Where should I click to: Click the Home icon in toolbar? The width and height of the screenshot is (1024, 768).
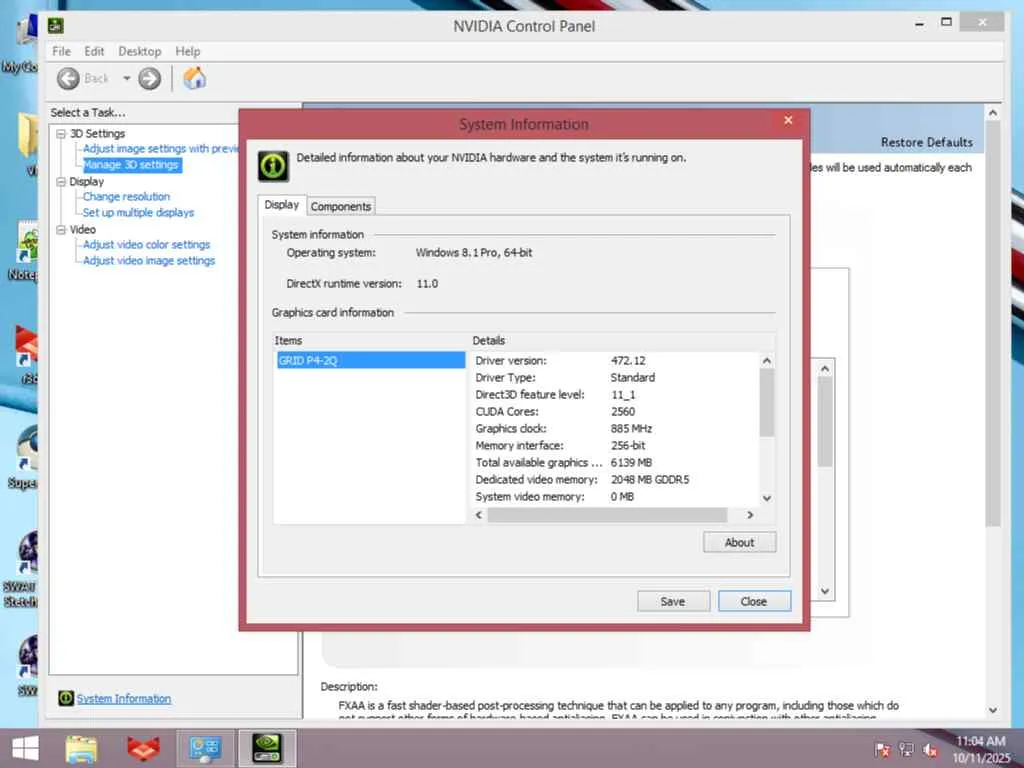point(195,78)
